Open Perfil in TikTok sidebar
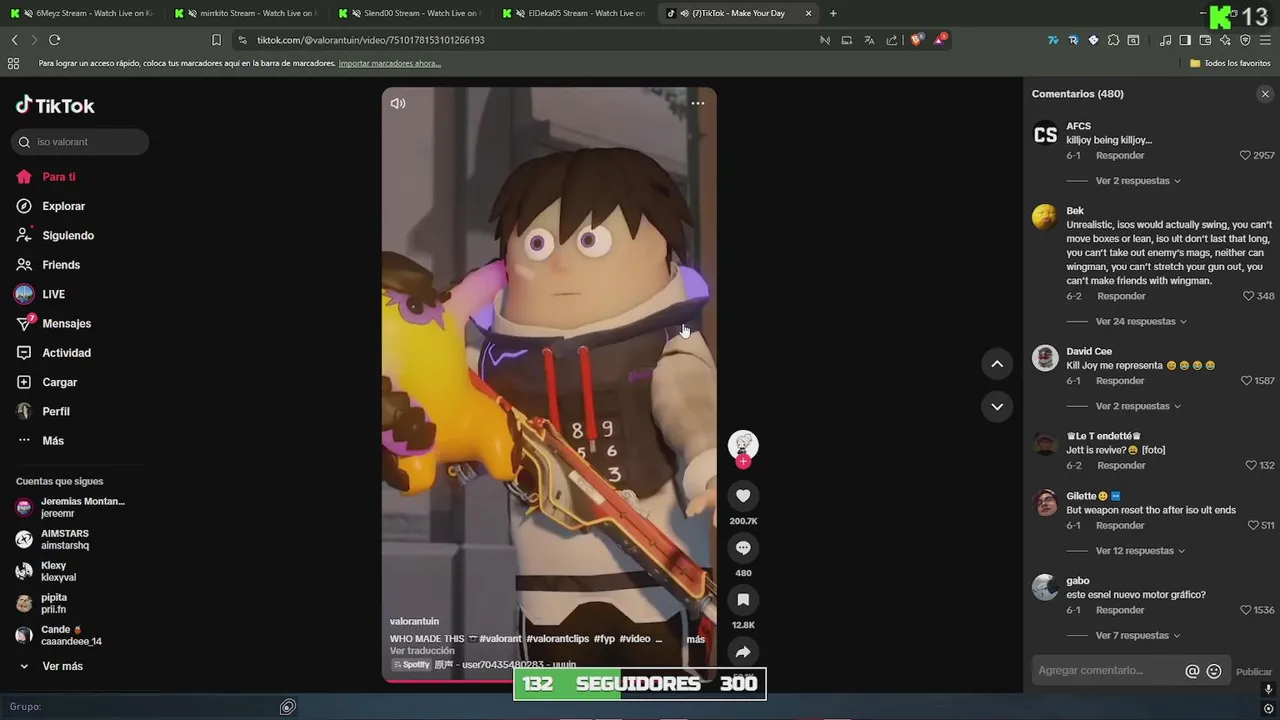Screen dimensions: 1280x720 (x=56, y=412)
